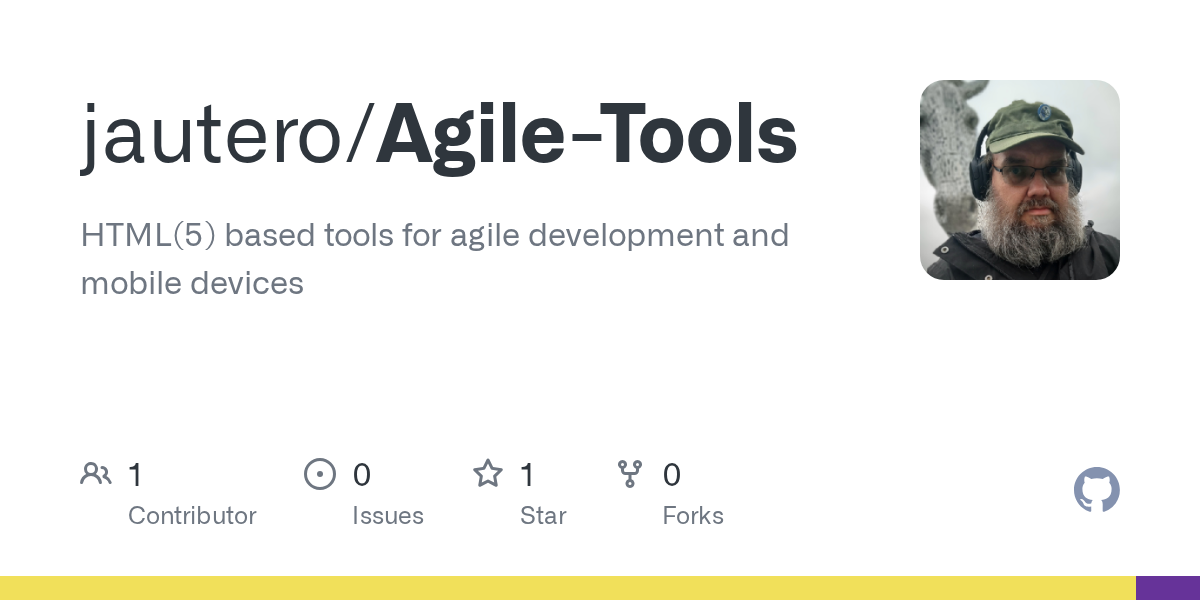
Task: Select the issues count number 0
Action: coord(361,475)
